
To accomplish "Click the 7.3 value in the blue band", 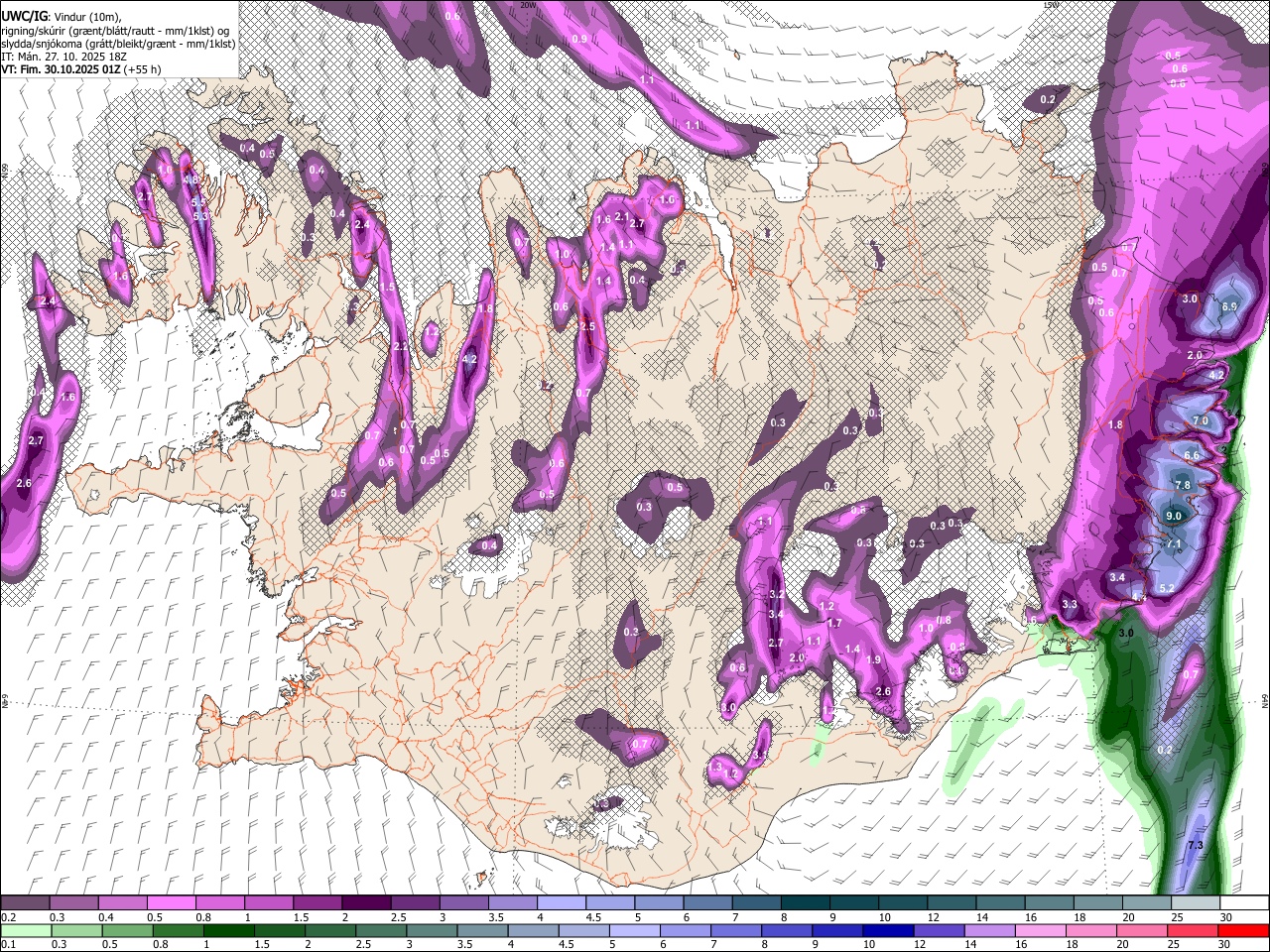I will [1196, 845].
